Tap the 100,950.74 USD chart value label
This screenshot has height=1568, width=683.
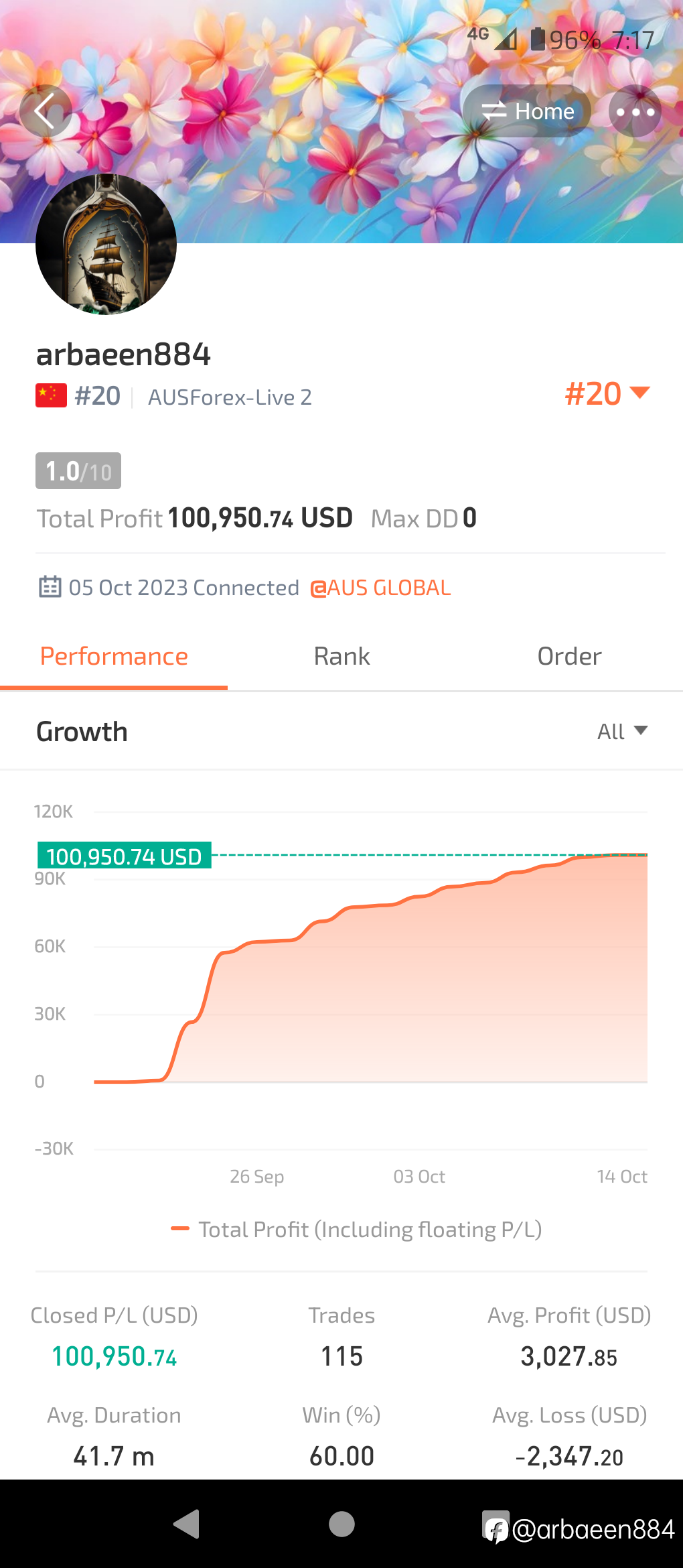pos(125,856)
